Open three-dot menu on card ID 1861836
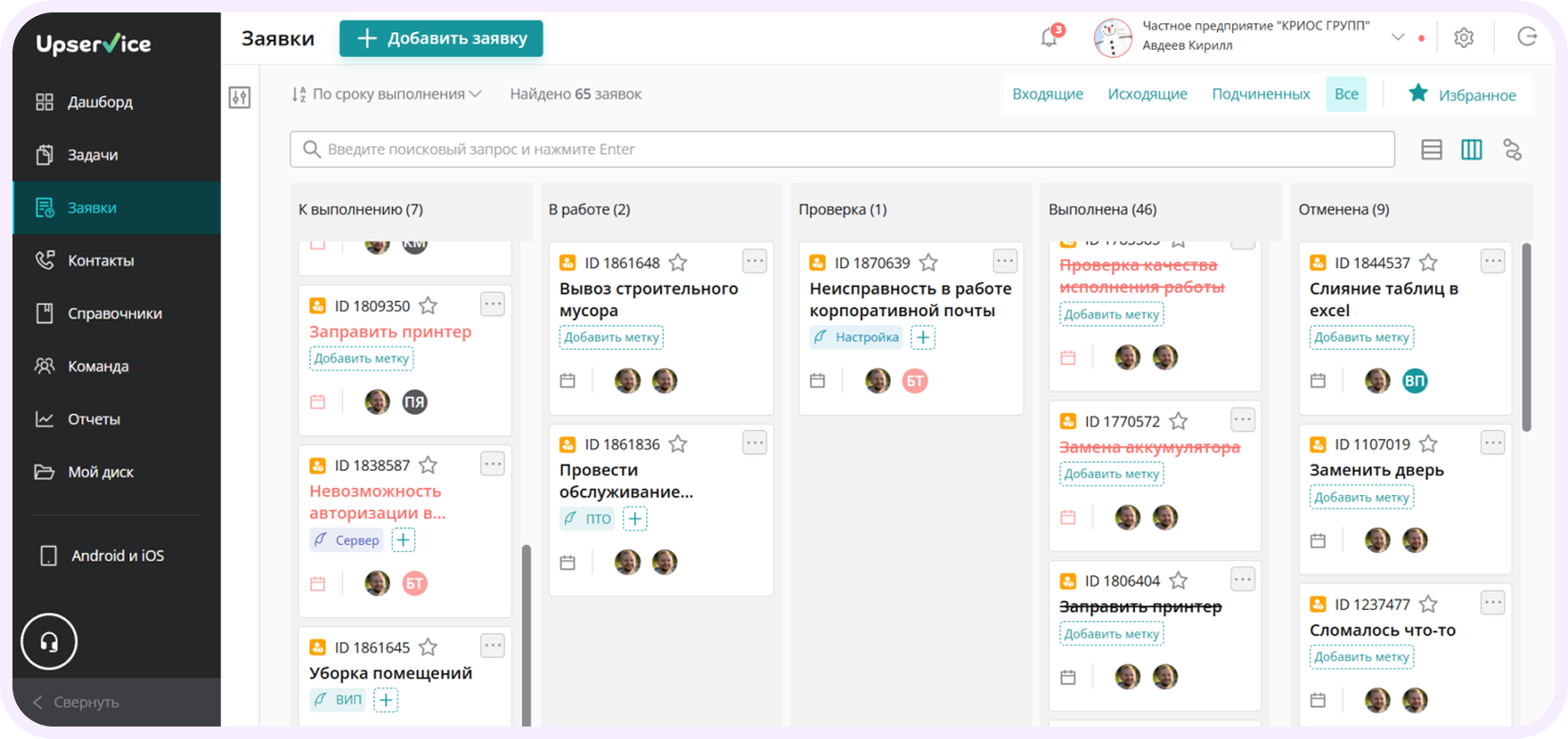 755,443
